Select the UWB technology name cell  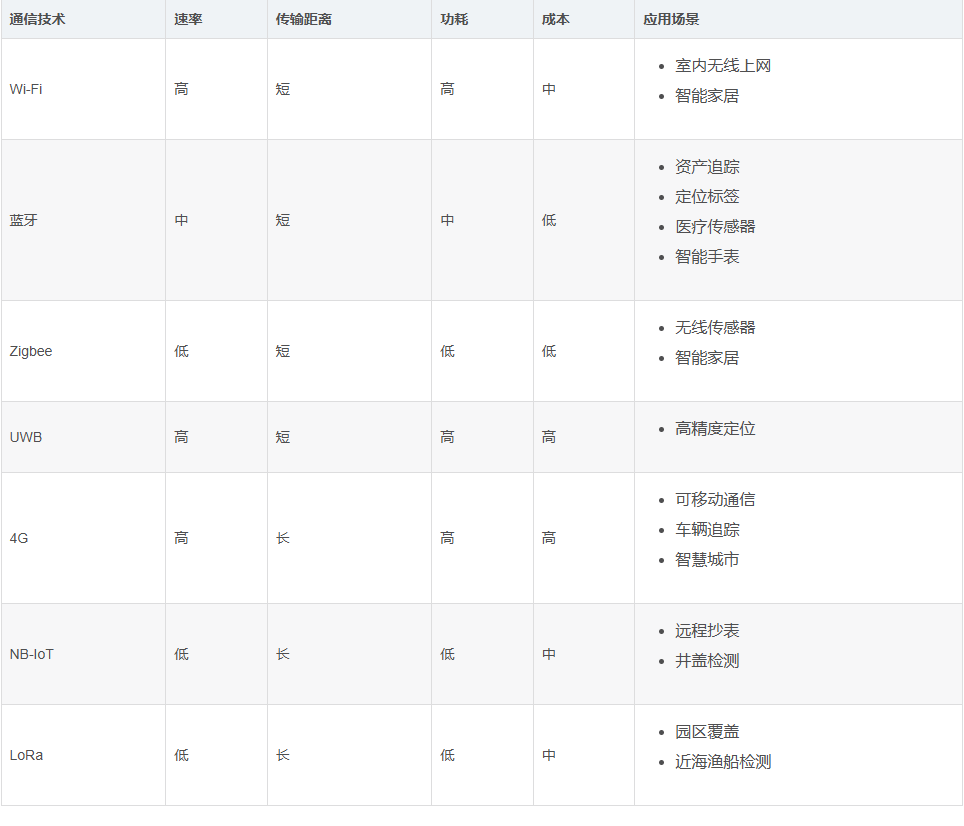coord(26,437)
